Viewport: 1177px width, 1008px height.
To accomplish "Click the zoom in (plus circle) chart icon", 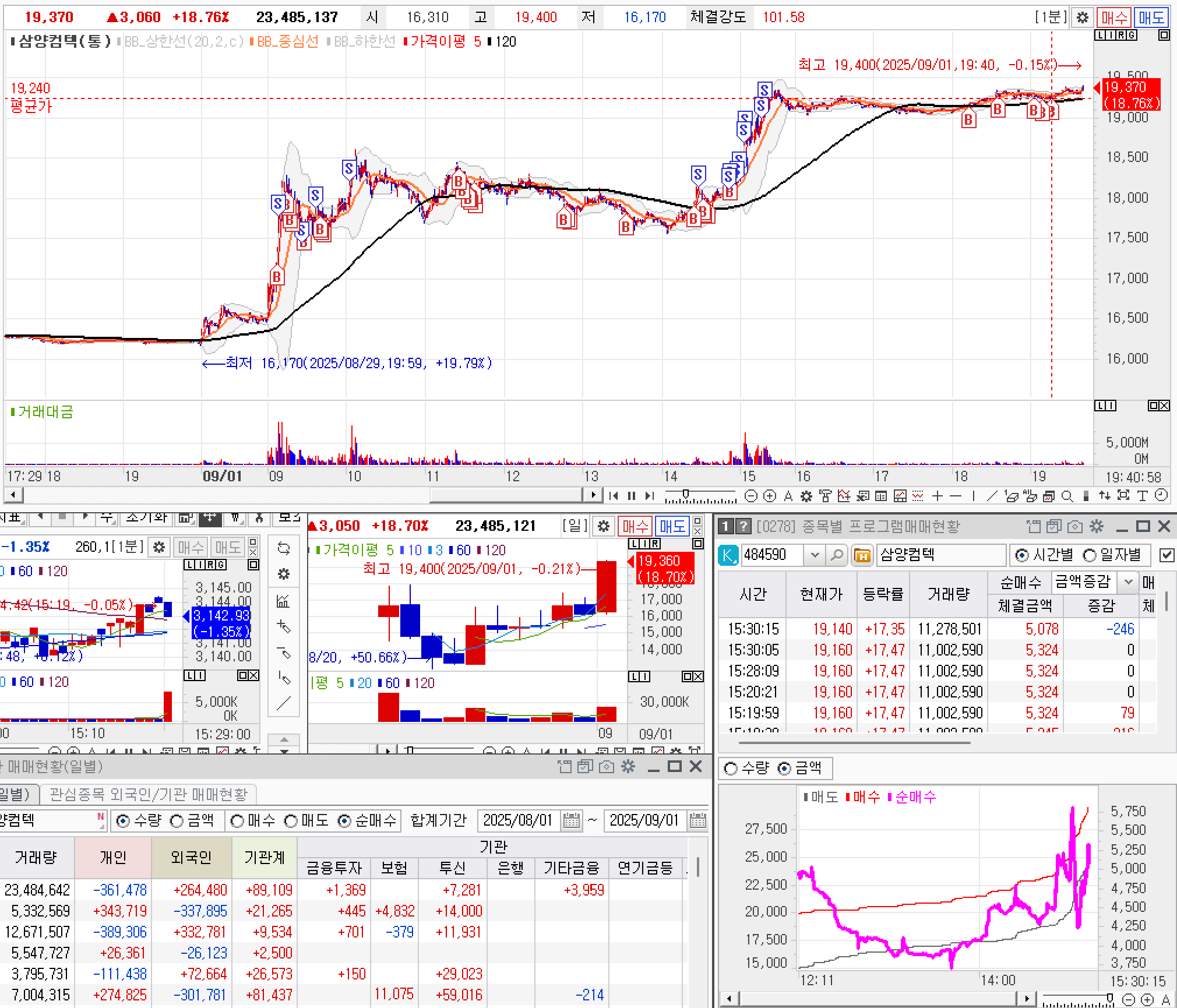I will click(770, 496).
